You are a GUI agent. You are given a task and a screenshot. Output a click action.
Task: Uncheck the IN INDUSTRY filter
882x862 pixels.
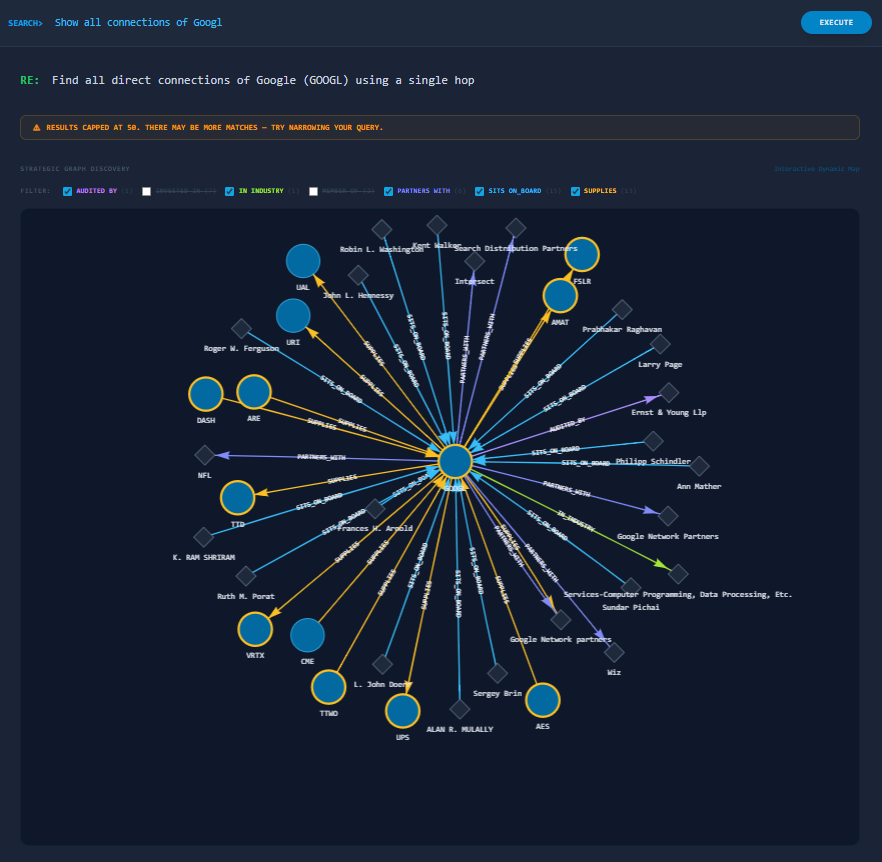(x=230, y=191)
